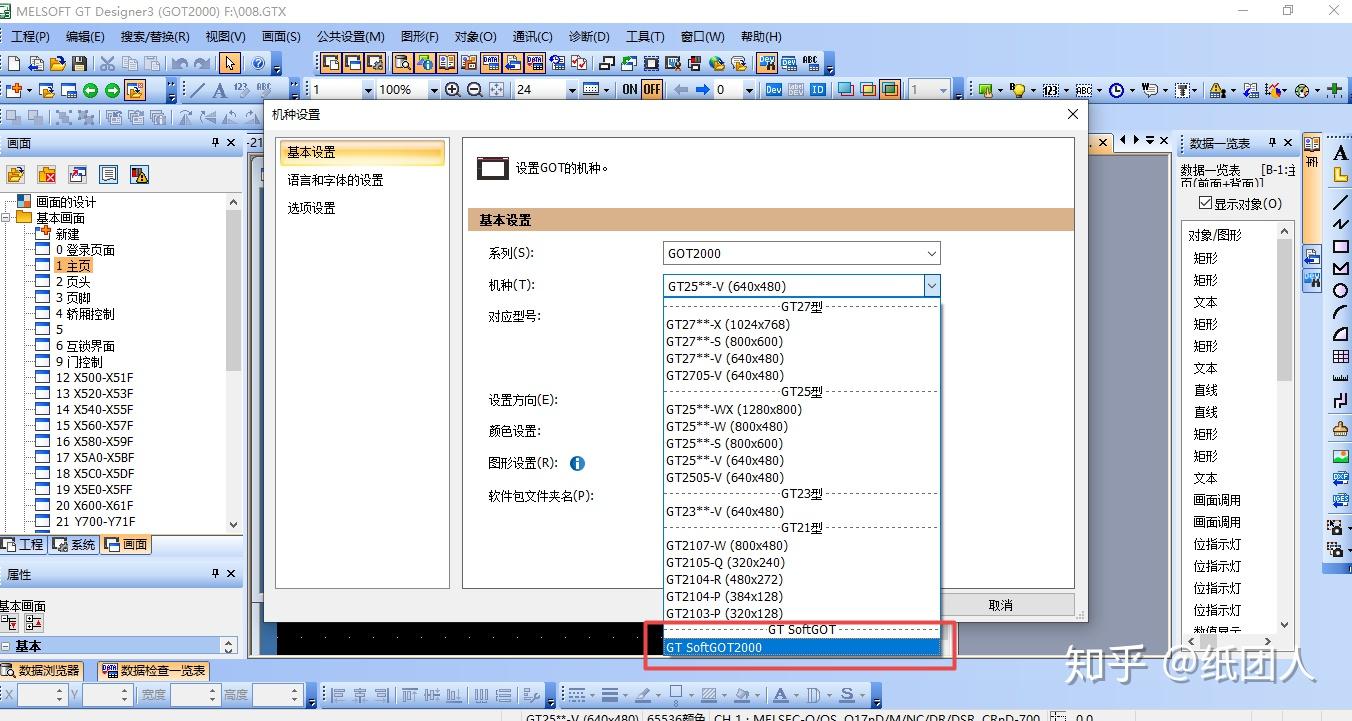The image size is (1352, 721).
Task: Open the 100% zoom level dropdown
Action: pyautogui.click(x=433, y=89)
